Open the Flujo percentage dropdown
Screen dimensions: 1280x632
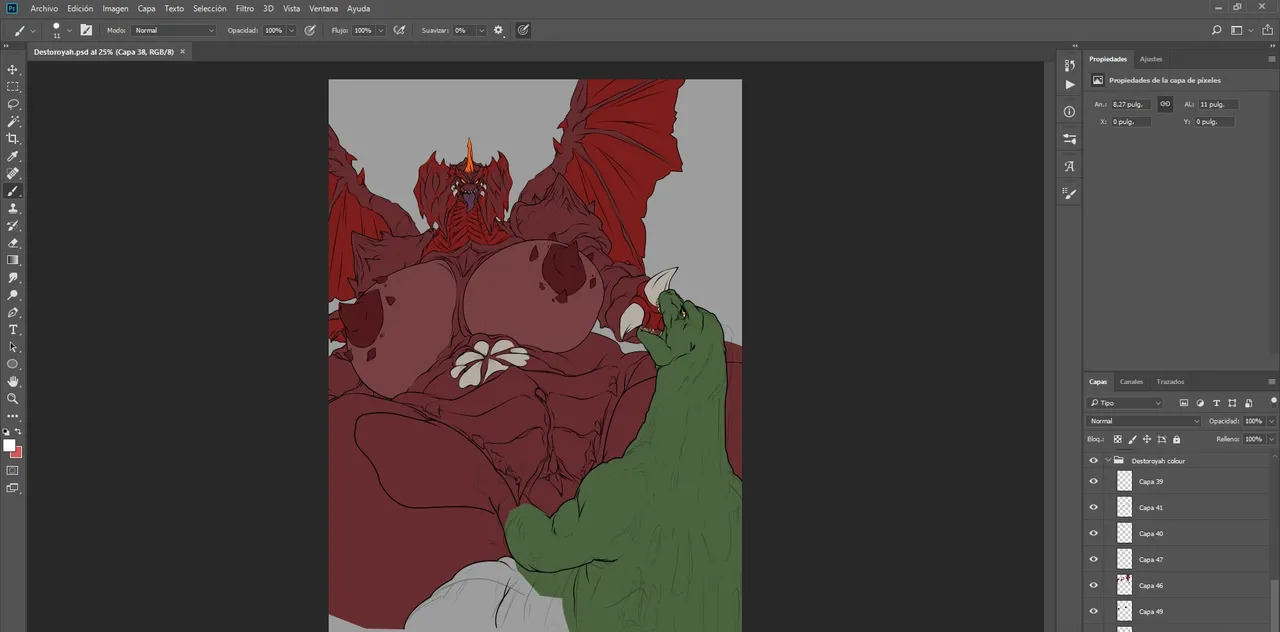point(380,31)
